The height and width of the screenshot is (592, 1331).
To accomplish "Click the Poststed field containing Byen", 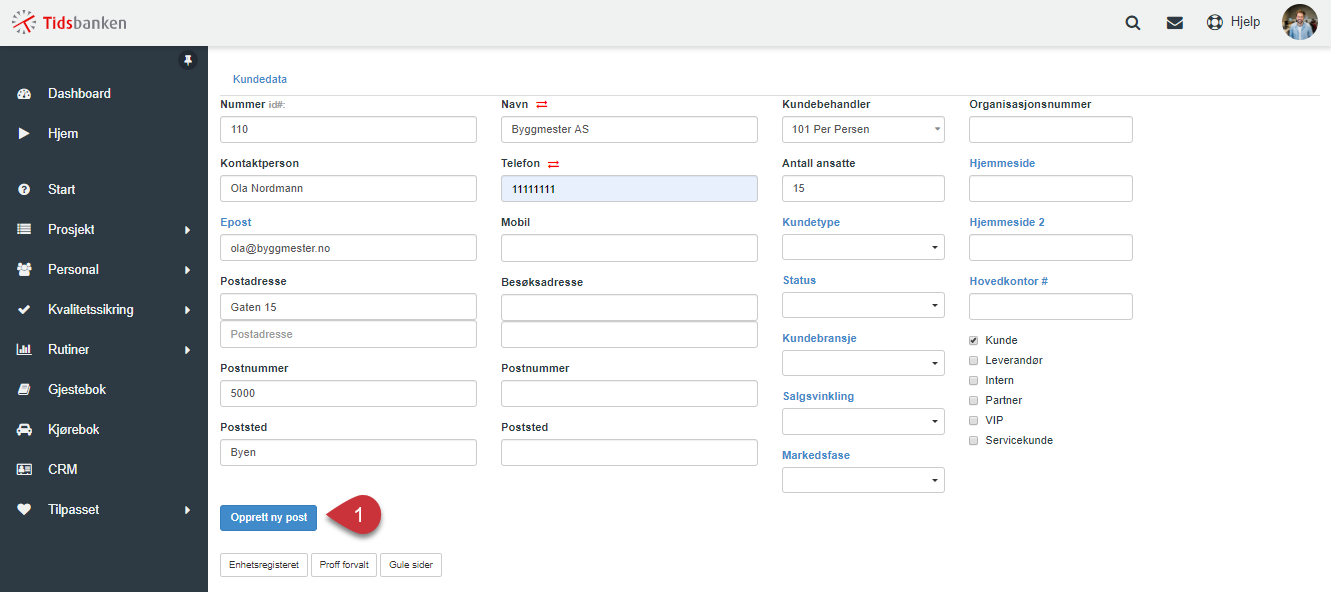I will tap(348, 453).
